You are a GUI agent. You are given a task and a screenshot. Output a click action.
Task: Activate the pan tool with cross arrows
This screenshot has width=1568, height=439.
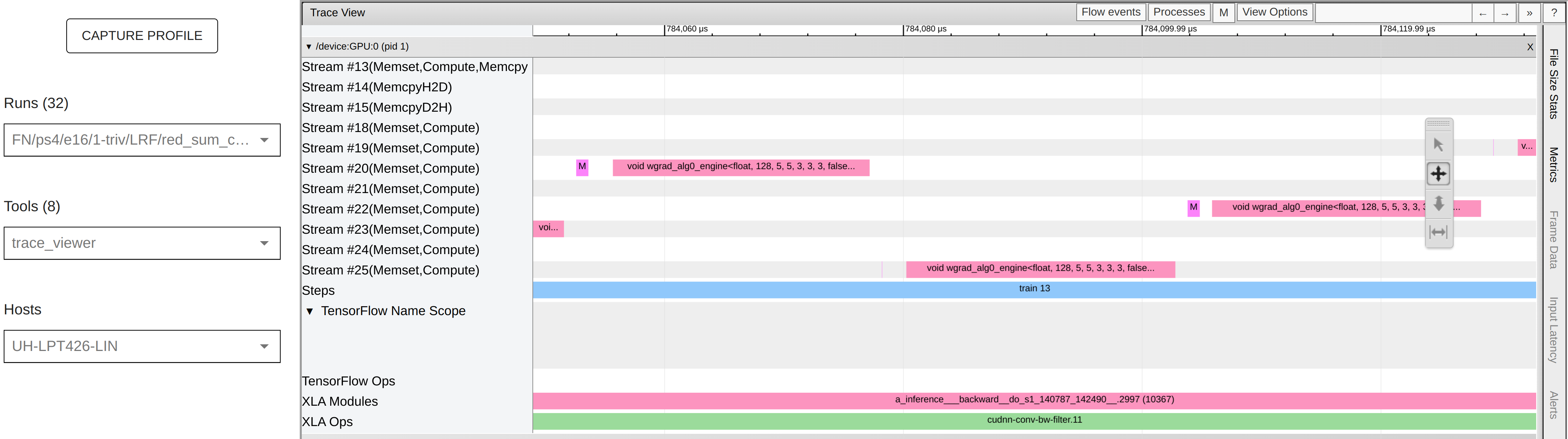coord(1438,174)
